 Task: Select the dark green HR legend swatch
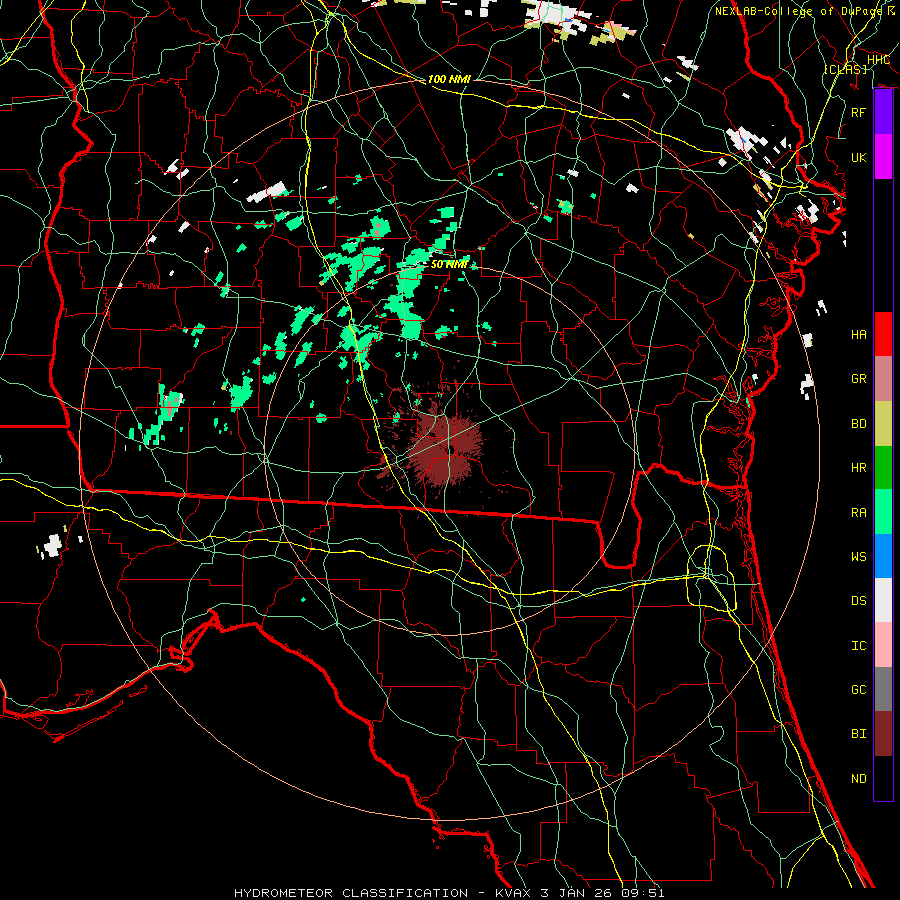(x=883, y=467)
